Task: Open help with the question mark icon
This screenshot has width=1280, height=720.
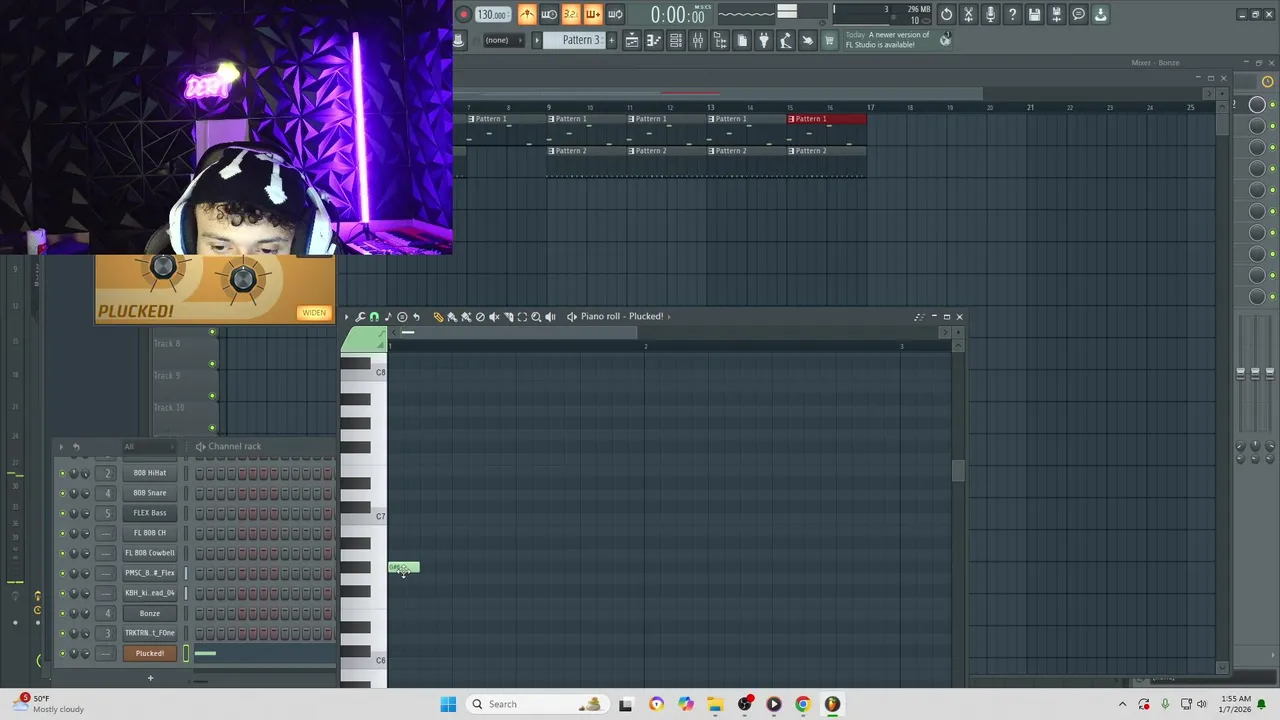Action: point(1012,14)
